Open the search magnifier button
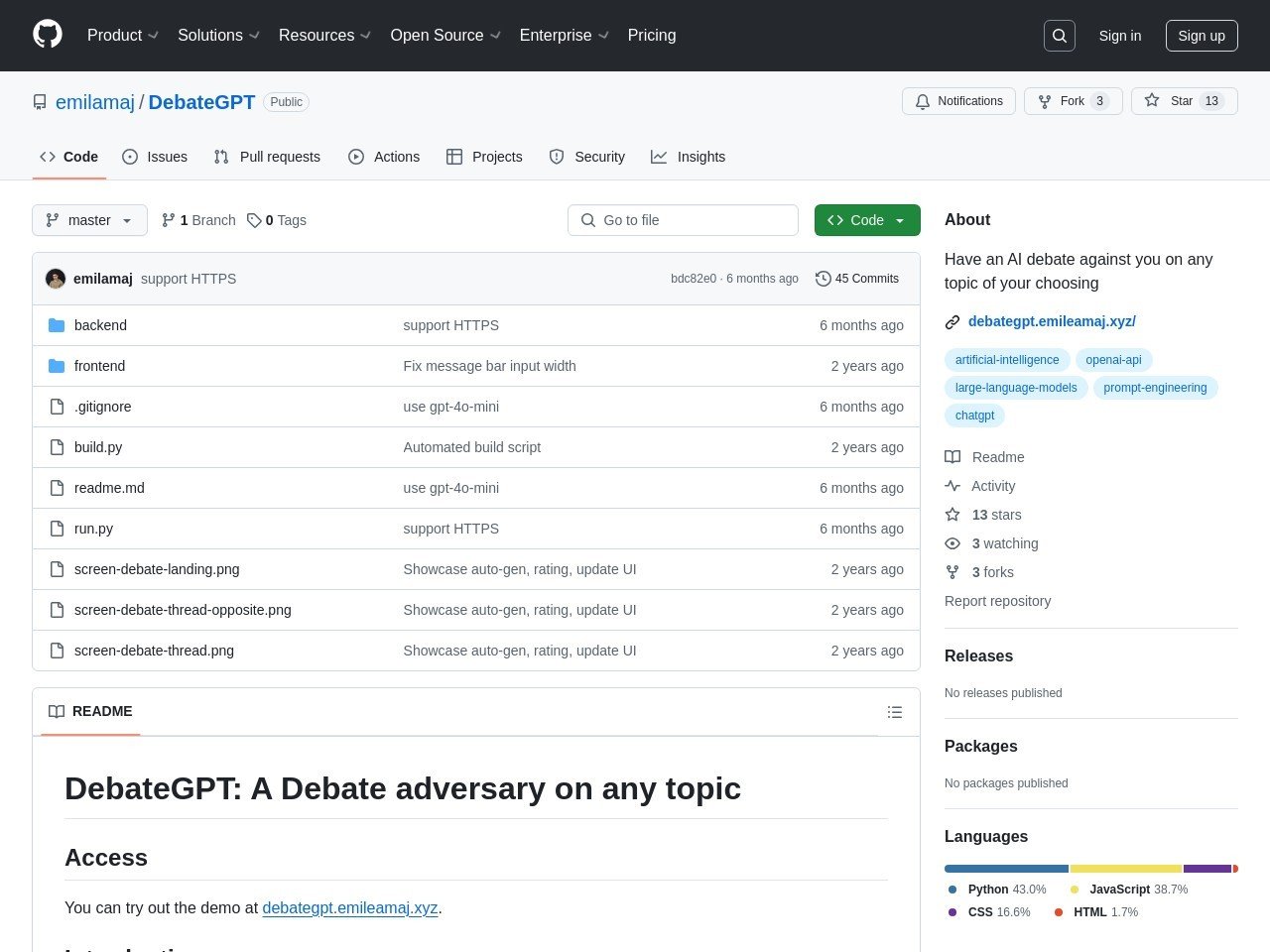Image resolution: width=1270 pixels, height=952 pixels. tap(1060, 36)
